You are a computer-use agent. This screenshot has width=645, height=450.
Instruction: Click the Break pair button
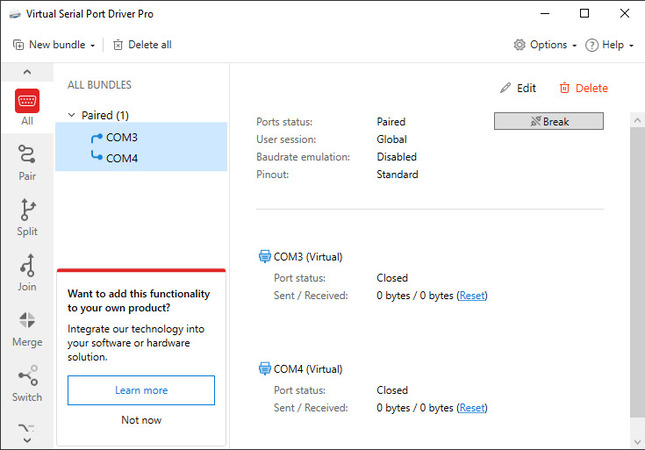click(549, 121)
